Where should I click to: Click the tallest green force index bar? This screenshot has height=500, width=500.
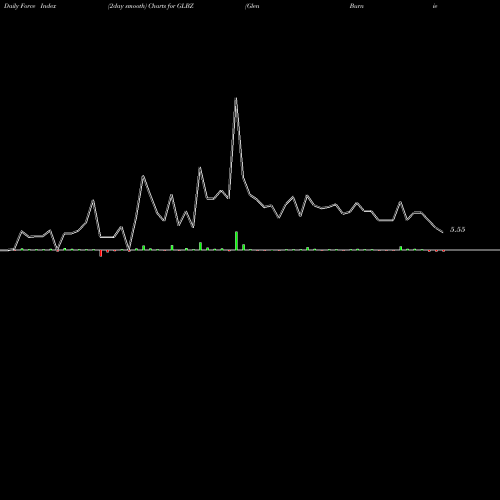[236, 240]
